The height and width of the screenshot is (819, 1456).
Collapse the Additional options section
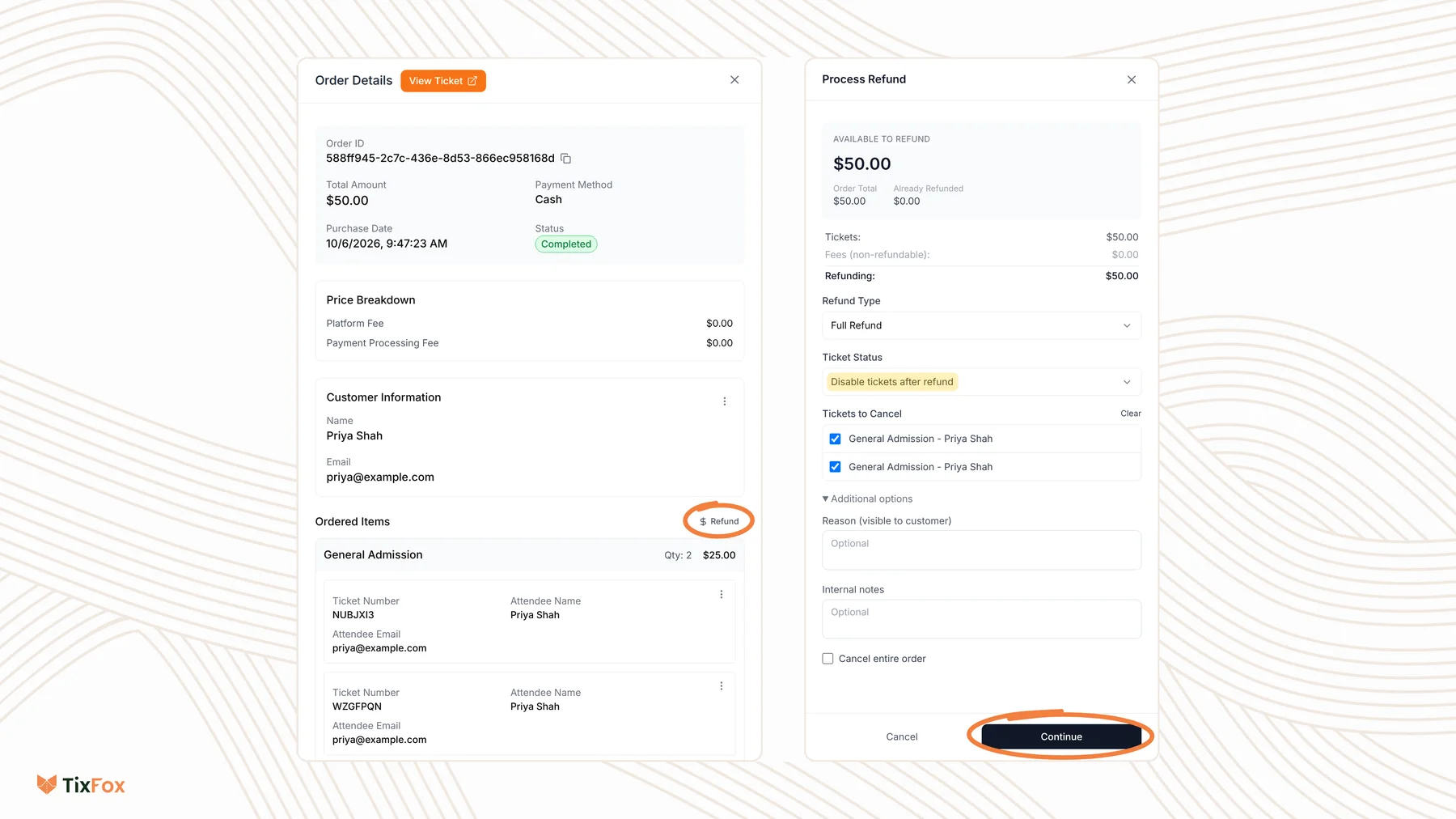point(867,499)
